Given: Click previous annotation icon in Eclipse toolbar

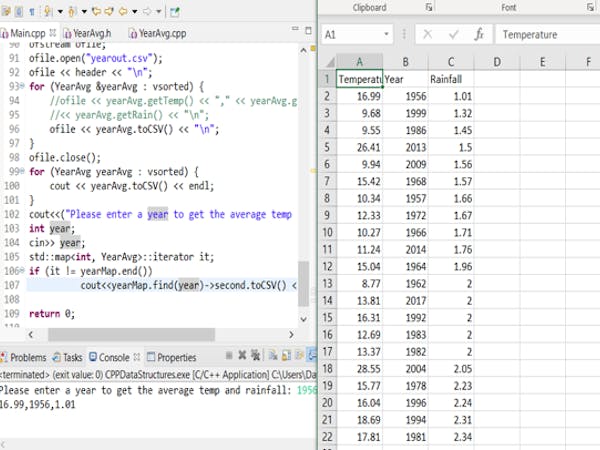Looking at the screenshot, I should tap(72, 11).
